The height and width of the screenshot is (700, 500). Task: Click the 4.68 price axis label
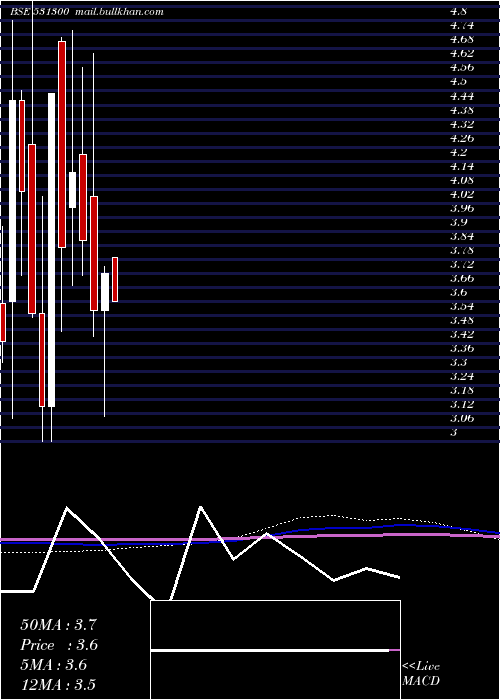(x=462, y=39)
